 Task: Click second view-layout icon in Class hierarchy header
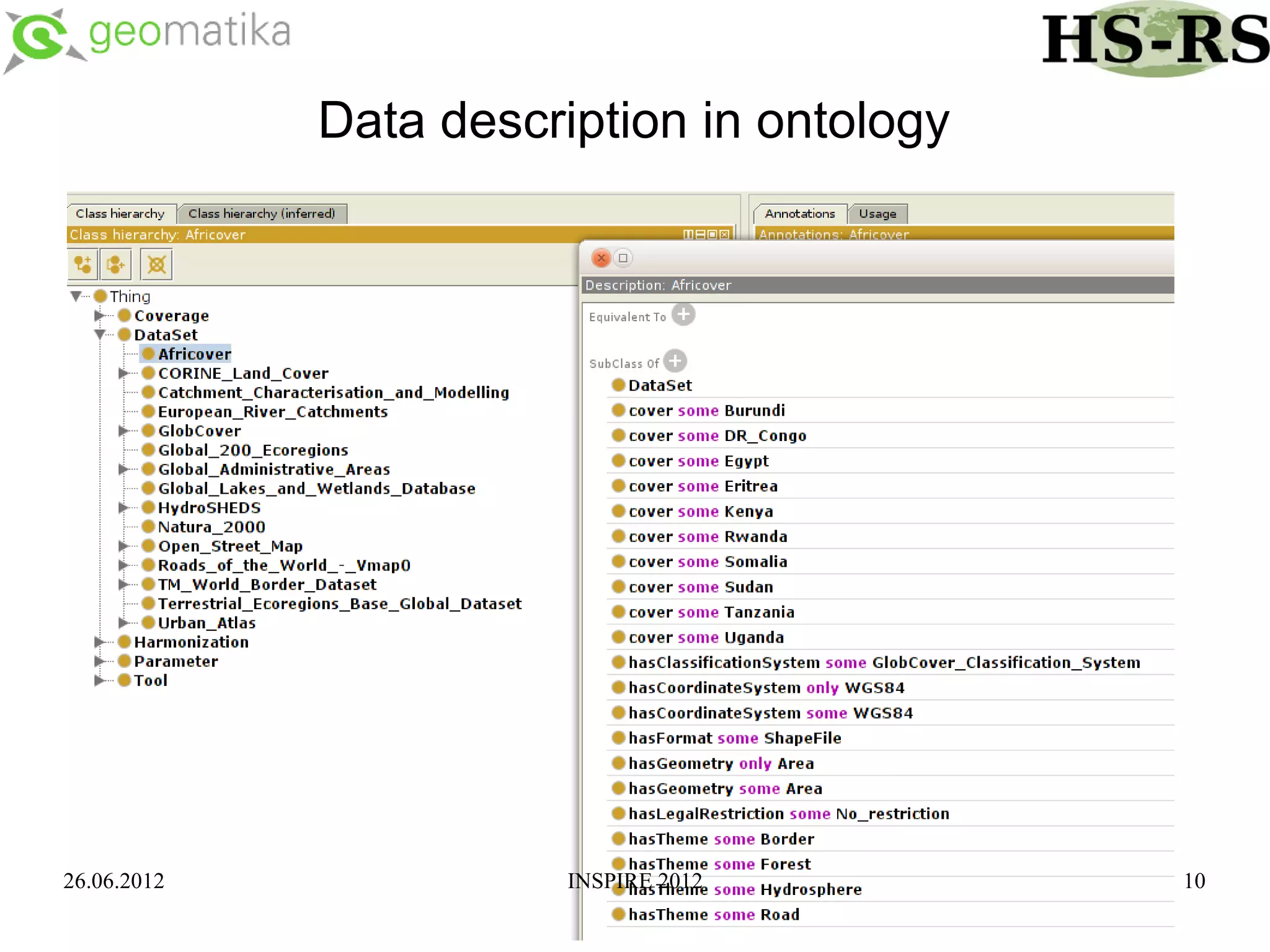701,234
